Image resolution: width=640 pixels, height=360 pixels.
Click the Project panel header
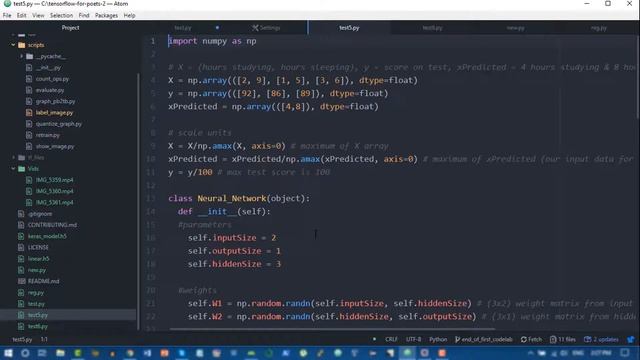tap(70, 28)
